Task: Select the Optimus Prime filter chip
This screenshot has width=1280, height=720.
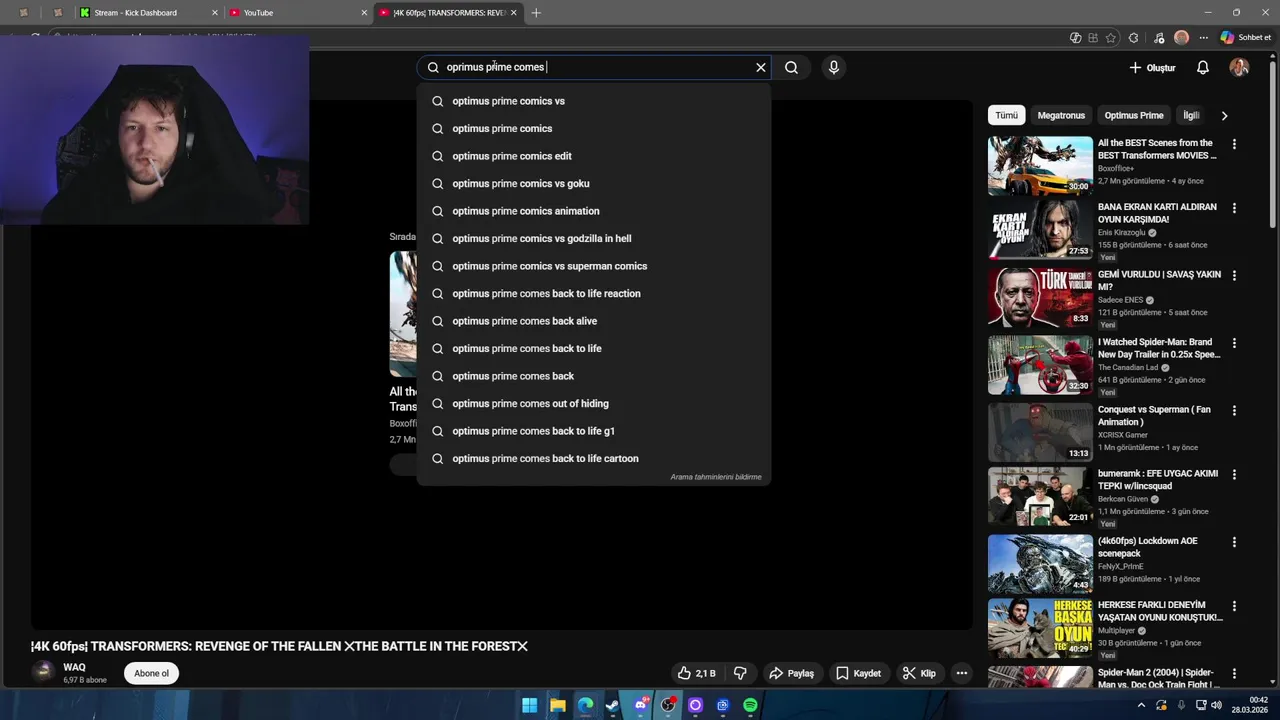Action: [x=1134, y=115]
